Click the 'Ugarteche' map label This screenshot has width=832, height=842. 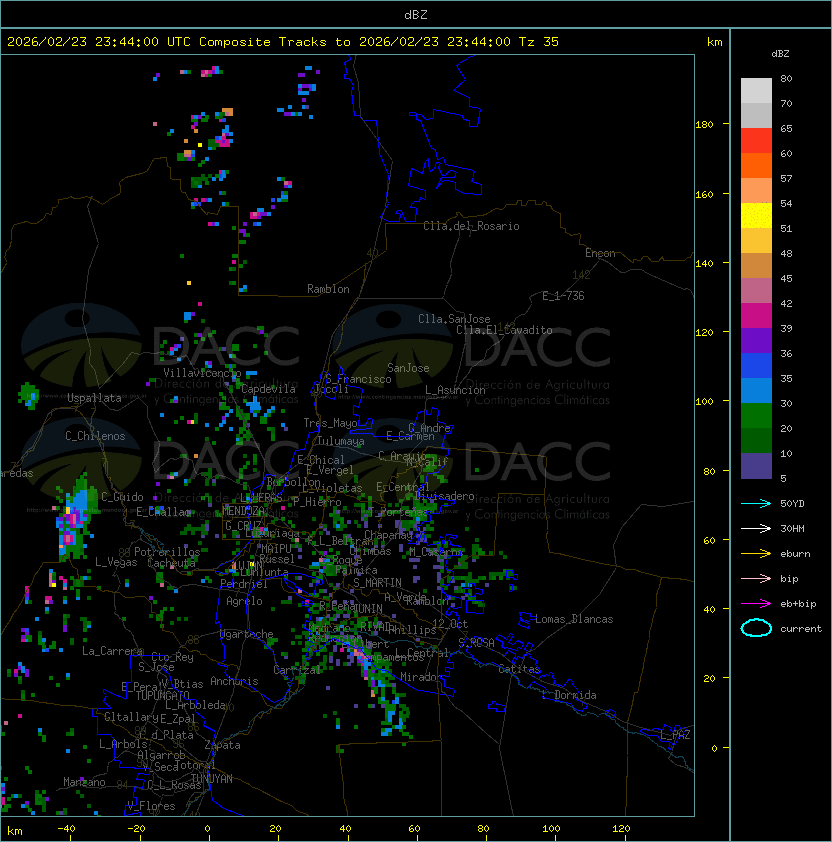(247, 635)
